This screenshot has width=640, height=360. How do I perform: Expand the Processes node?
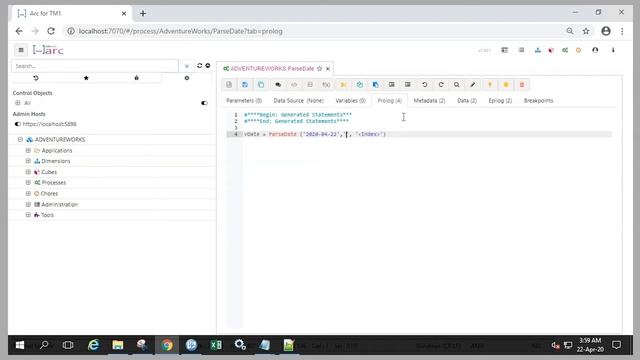(28, 183)
